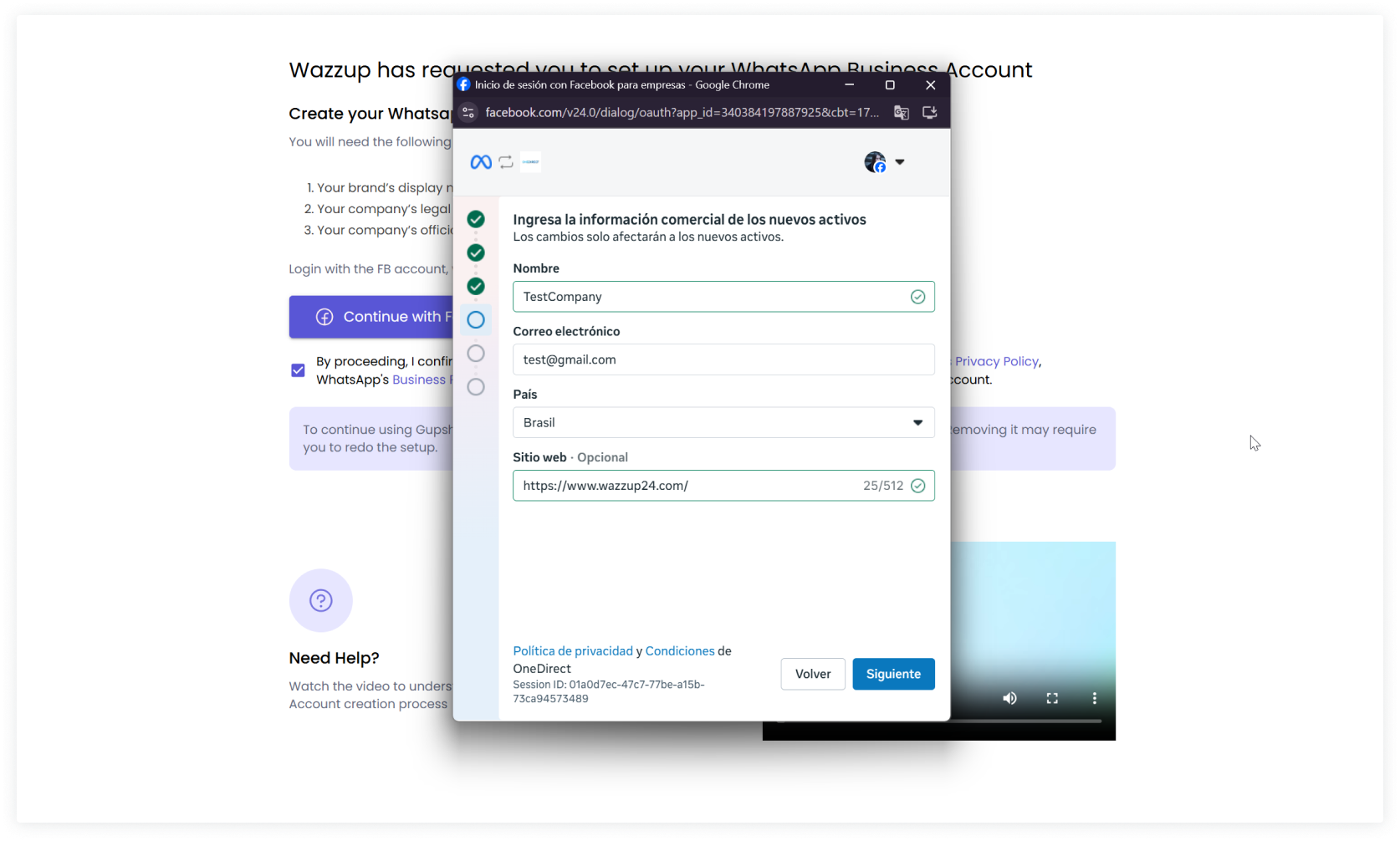Click the cast/install icon in address bar
Image resolution: width=1400 pixels, height=841 pixels.
[929, 113]
